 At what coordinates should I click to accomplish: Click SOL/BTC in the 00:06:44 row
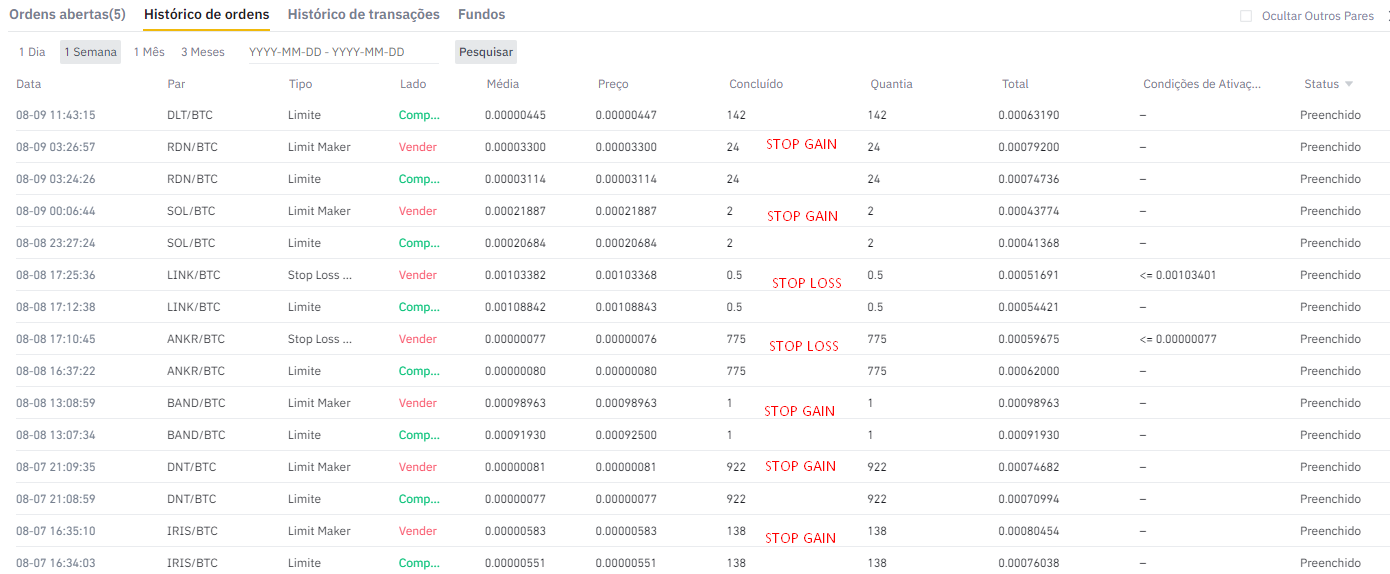tap(191, 211)
